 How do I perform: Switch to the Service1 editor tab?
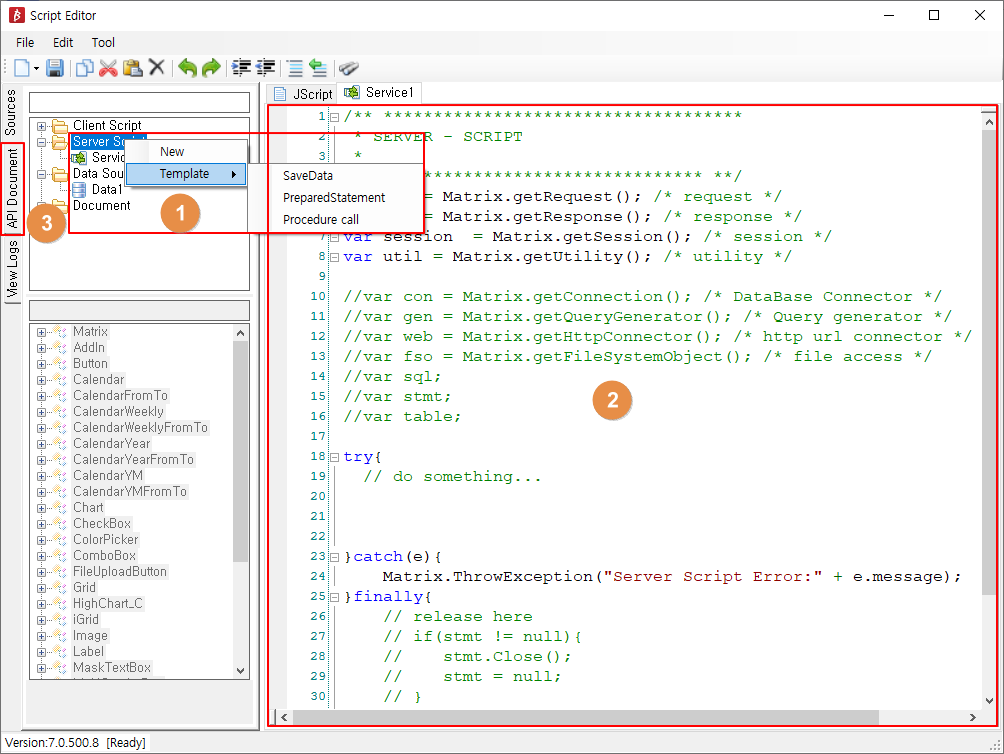[x=380, y=92]
